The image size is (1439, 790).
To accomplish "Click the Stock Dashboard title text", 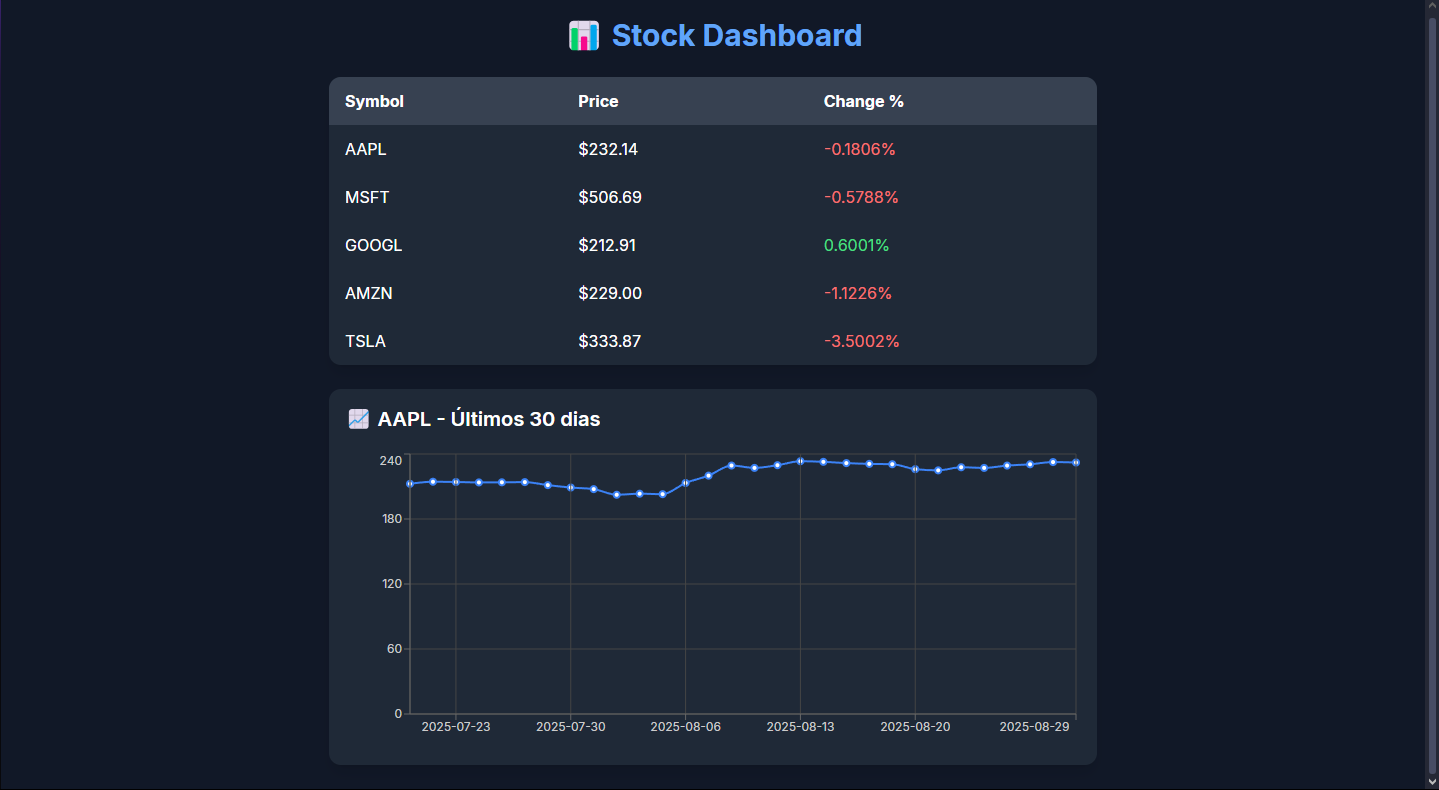I will coord(736,36).
